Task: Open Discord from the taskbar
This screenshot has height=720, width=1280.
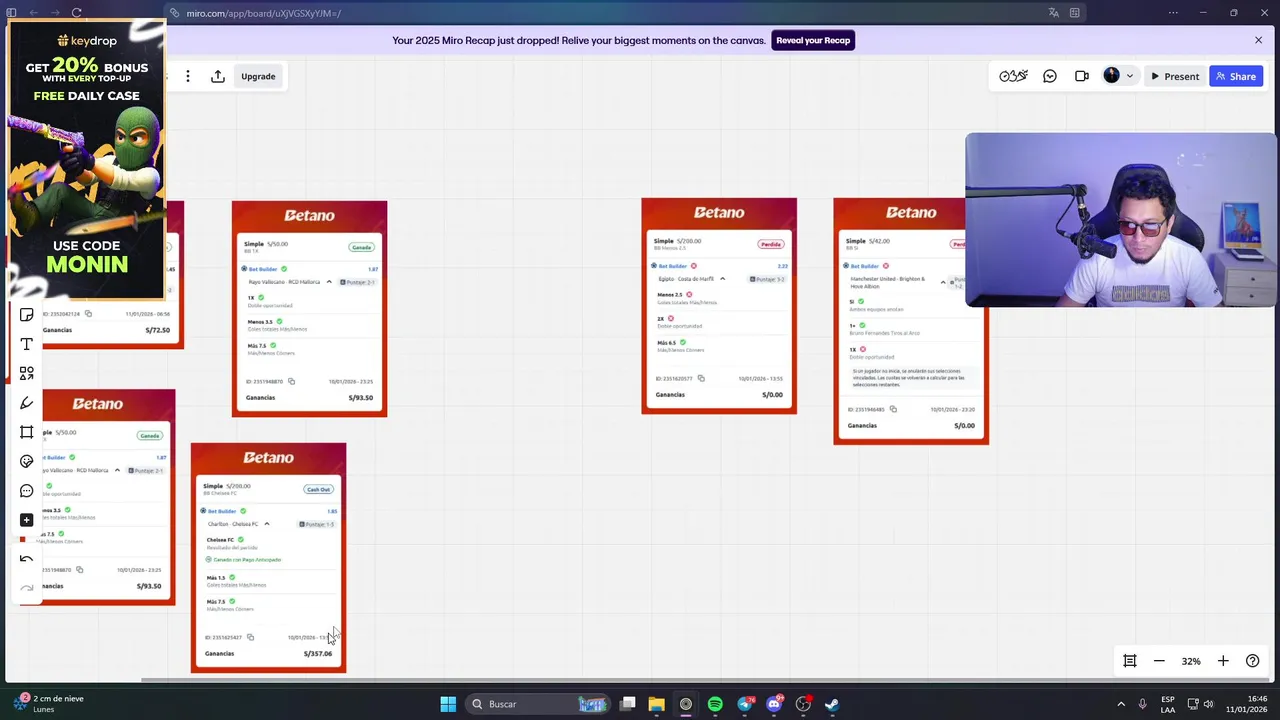Action: coord(774,704)
